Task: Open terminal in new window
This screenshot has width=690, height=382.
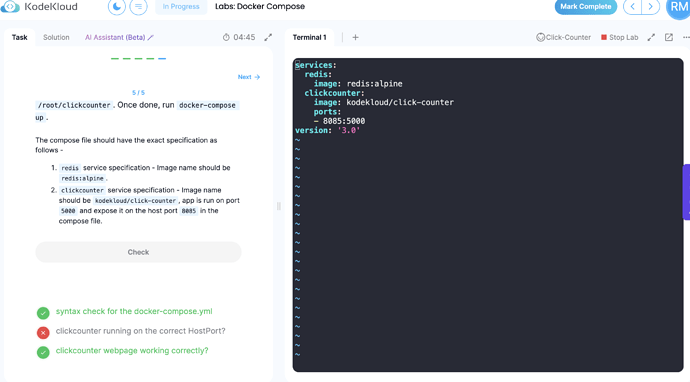Action: coord(669,37)
